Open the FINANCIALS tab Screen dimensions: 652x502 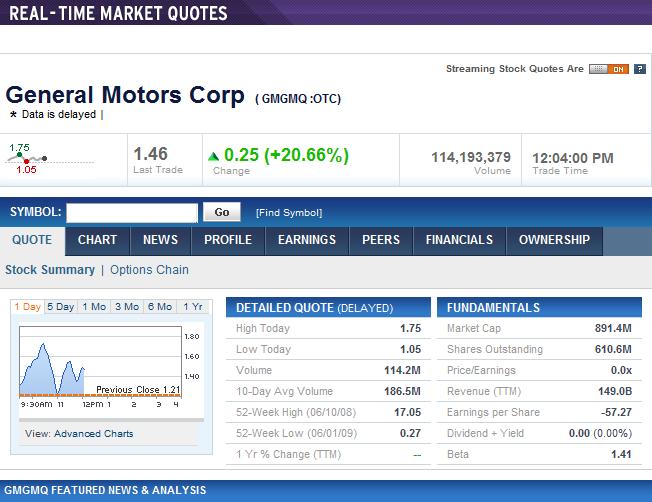[x=459, y=240]
